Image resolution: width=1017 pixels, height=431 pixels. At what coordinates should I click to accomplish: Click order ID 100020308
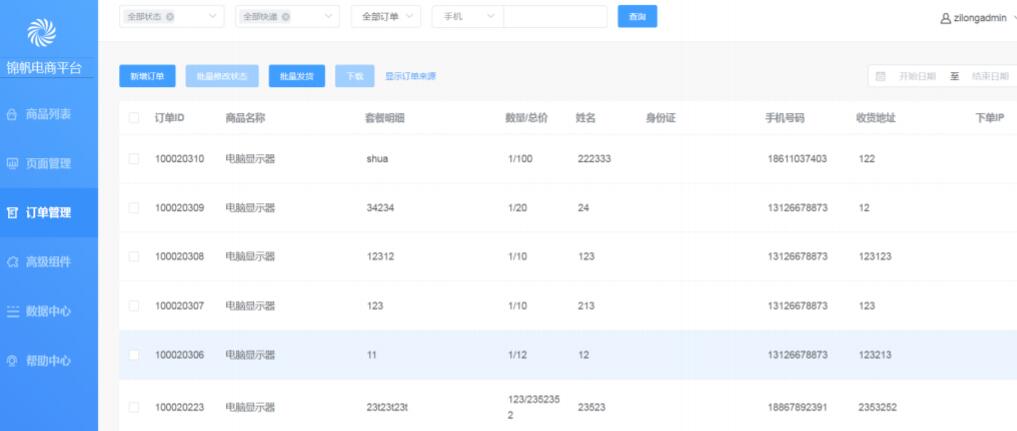point(180,257)
